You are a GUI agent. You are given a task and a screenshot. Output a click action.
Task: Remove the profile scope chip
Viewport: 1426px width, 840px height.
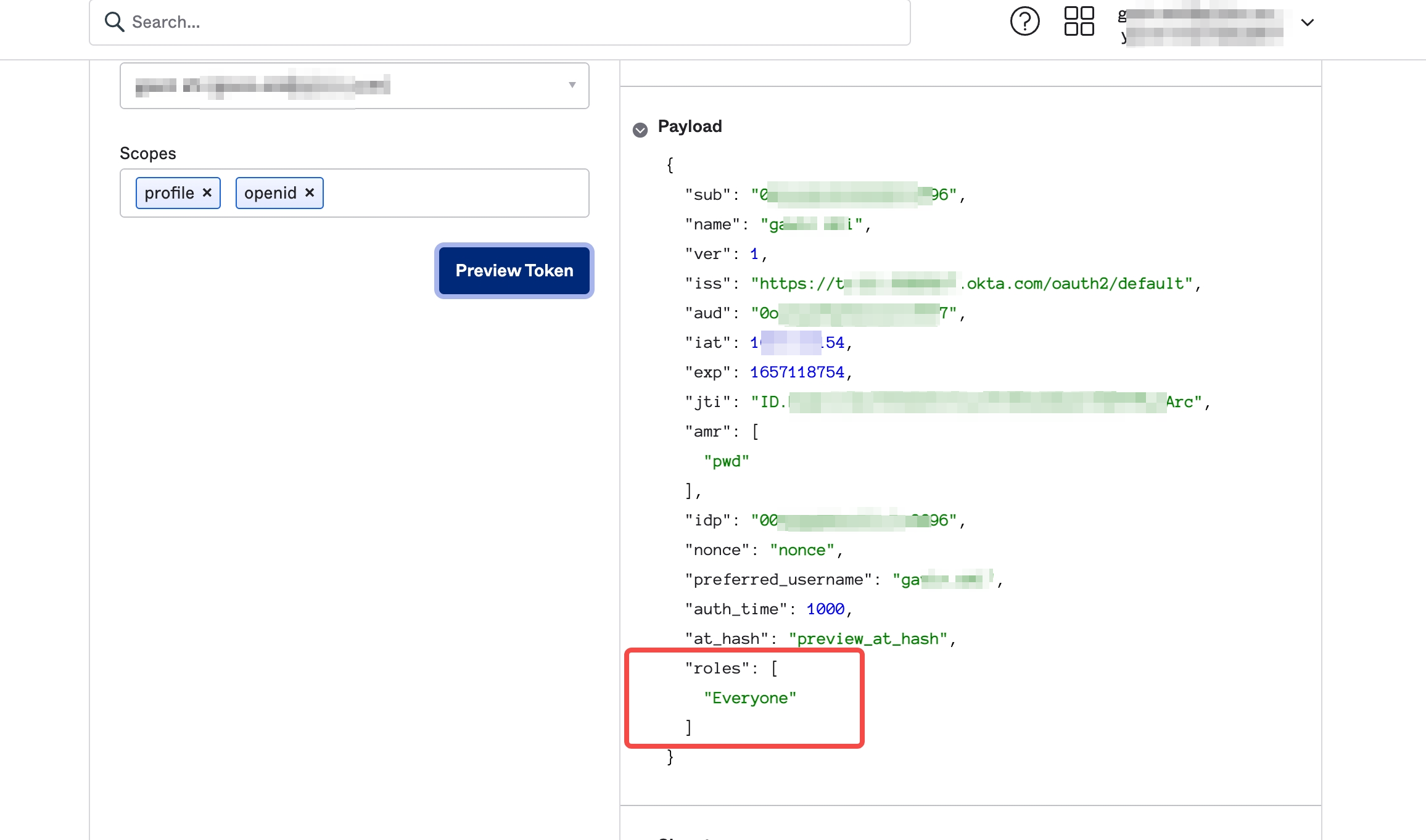(x=207, y=192)
